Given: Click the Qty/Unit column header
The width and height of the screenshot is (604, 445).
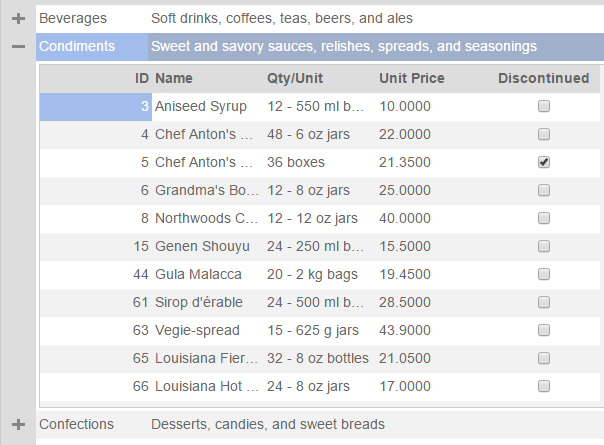Looking at the screenshot, I should coord(294,78).
